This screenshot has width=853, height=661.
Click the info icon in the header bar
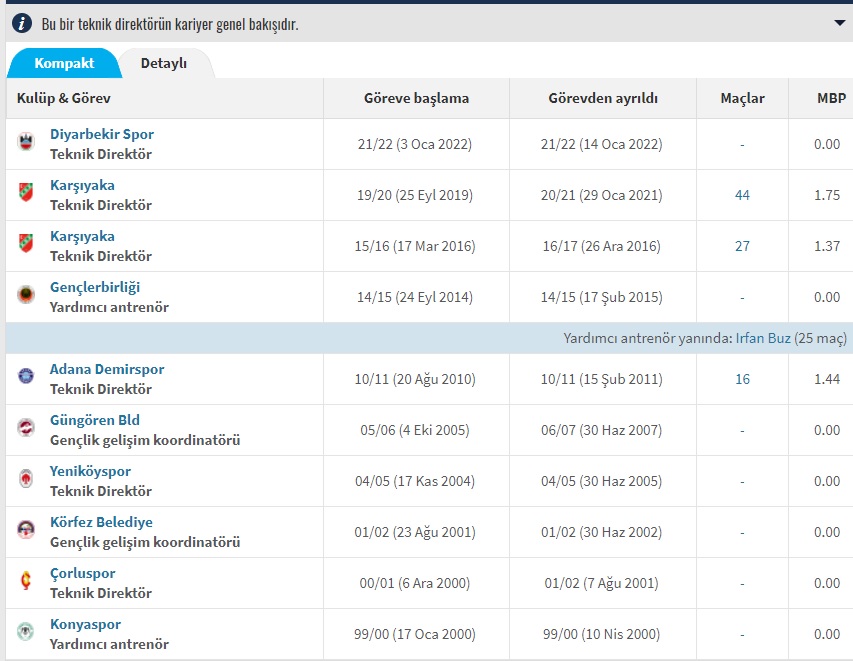click(22, 23)
